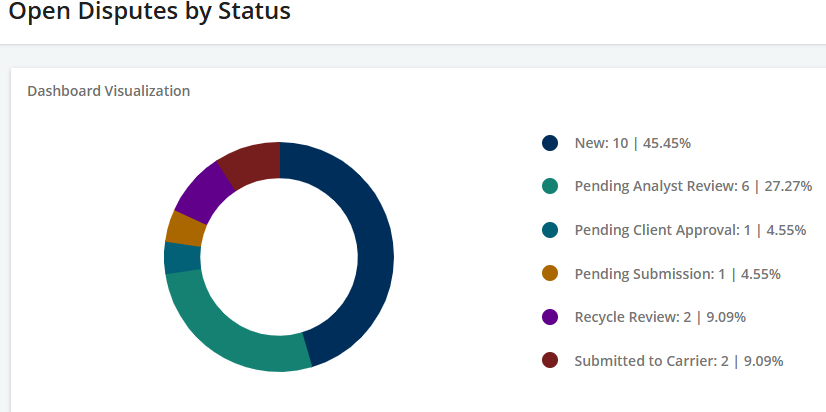The height and width of the screenshot is (412, 826).
Task: Select the 'Submitted to Carrier: 2 | 9.09%' label
Action: [679, 361]
